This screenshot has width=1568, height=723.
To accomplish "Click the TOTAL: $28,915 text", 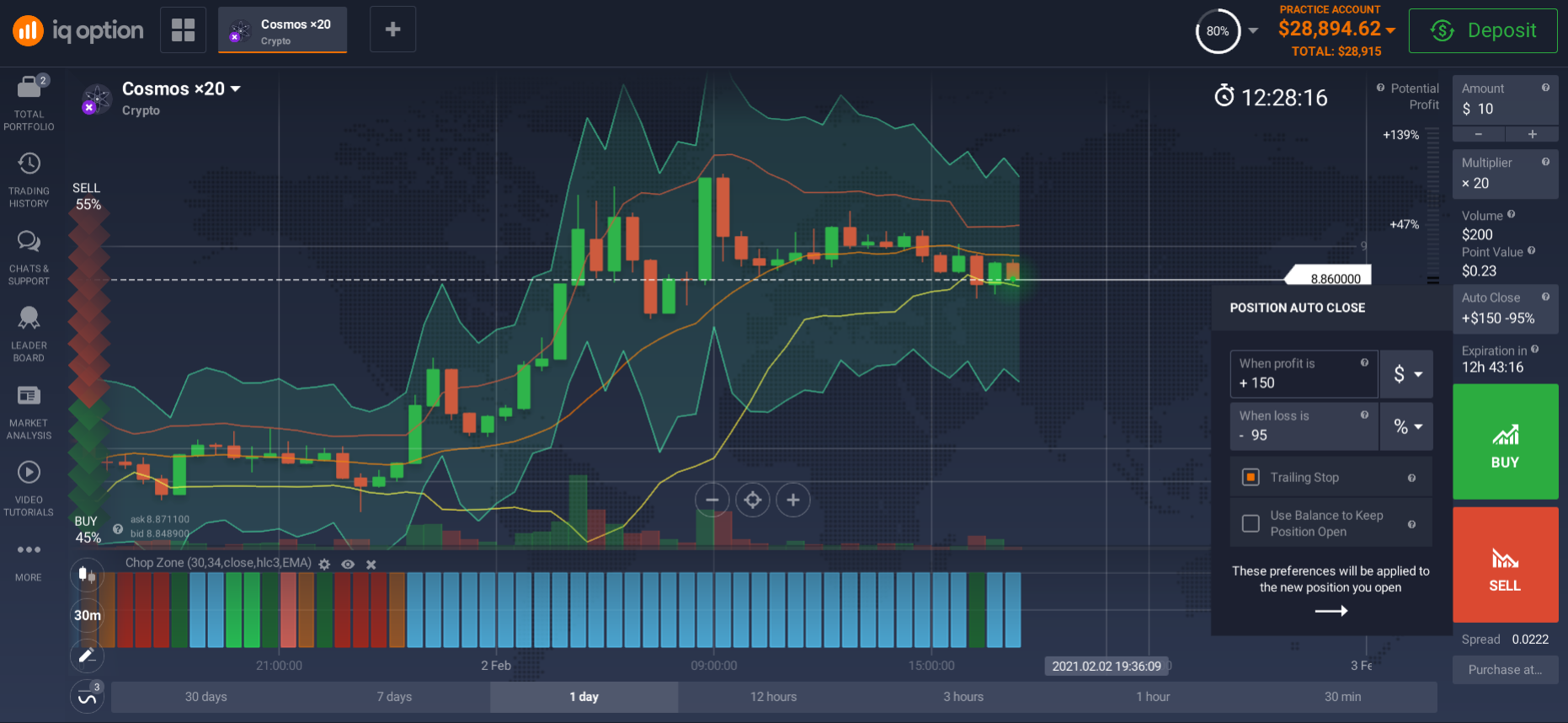I will point(1336,51).
